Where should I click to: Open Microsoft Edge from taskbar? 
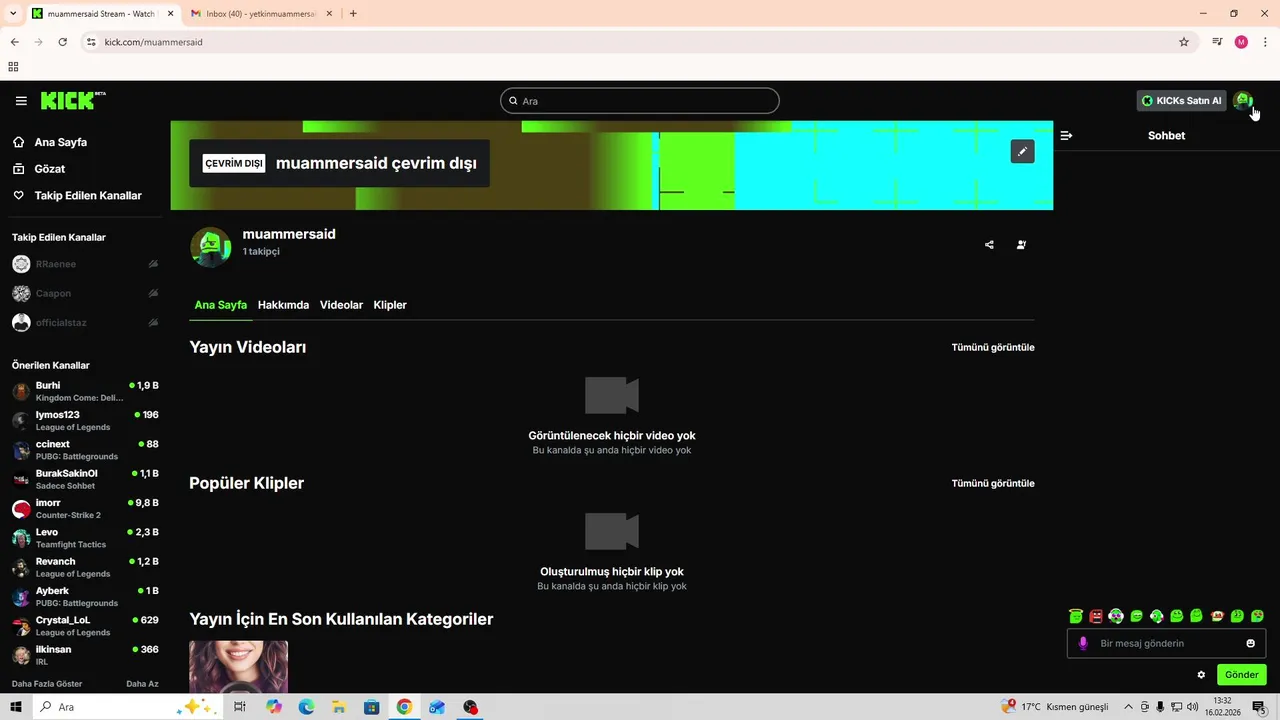[306, 707]
